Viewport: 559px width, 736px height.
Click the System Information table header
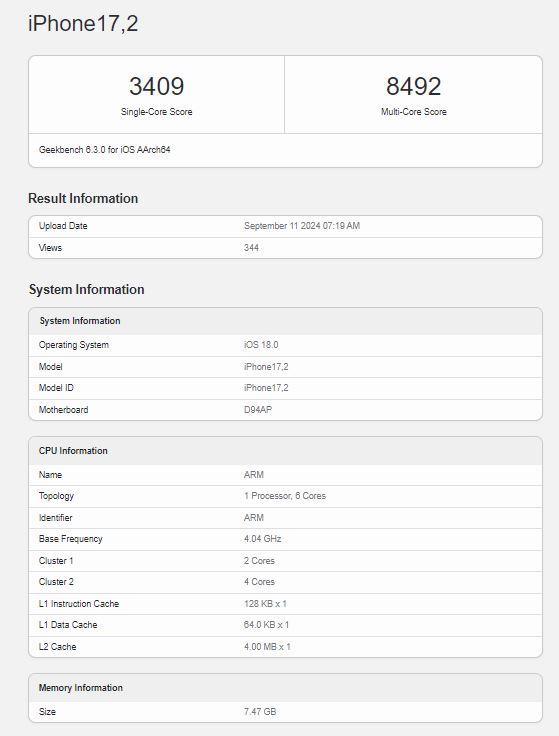pyautogui.click(x=285, y=321)
